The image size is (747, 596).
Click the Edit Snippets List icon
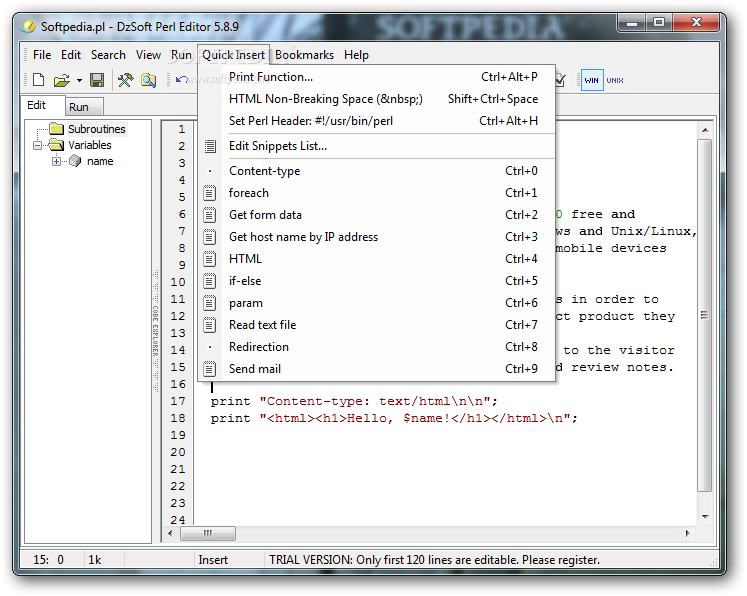coord(210,146)
